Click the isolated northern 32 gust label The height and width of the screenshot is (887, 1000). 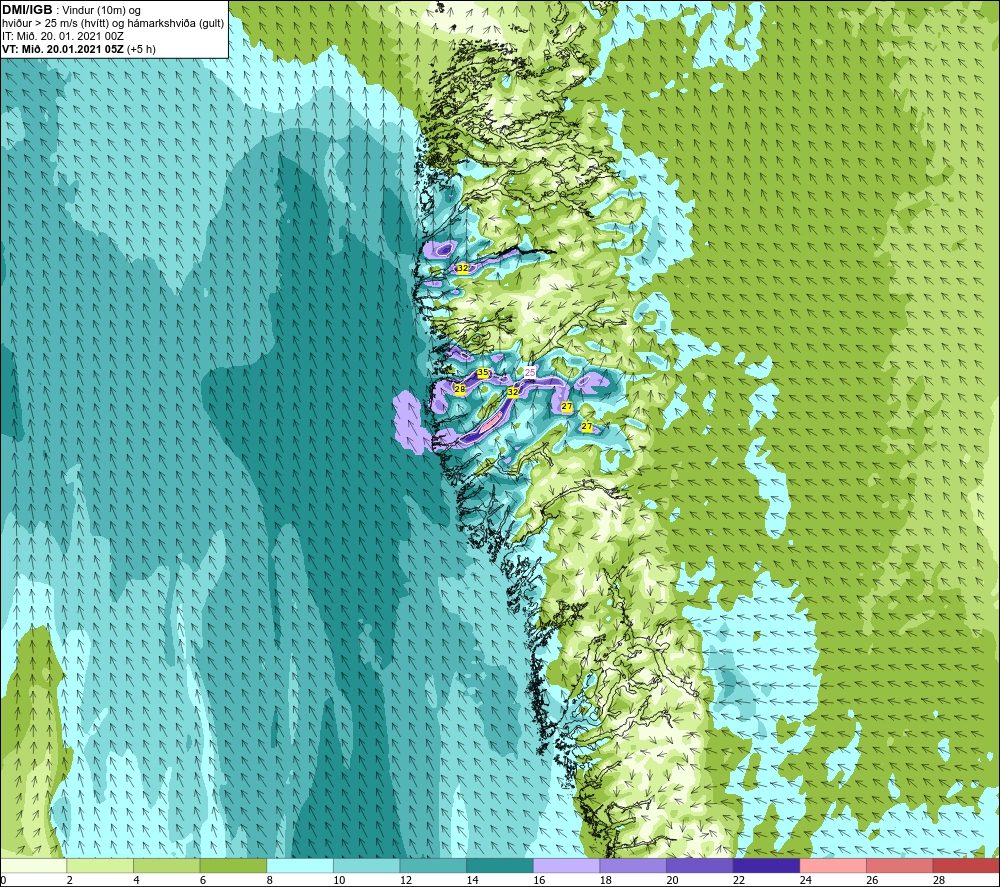coord(463,268)
